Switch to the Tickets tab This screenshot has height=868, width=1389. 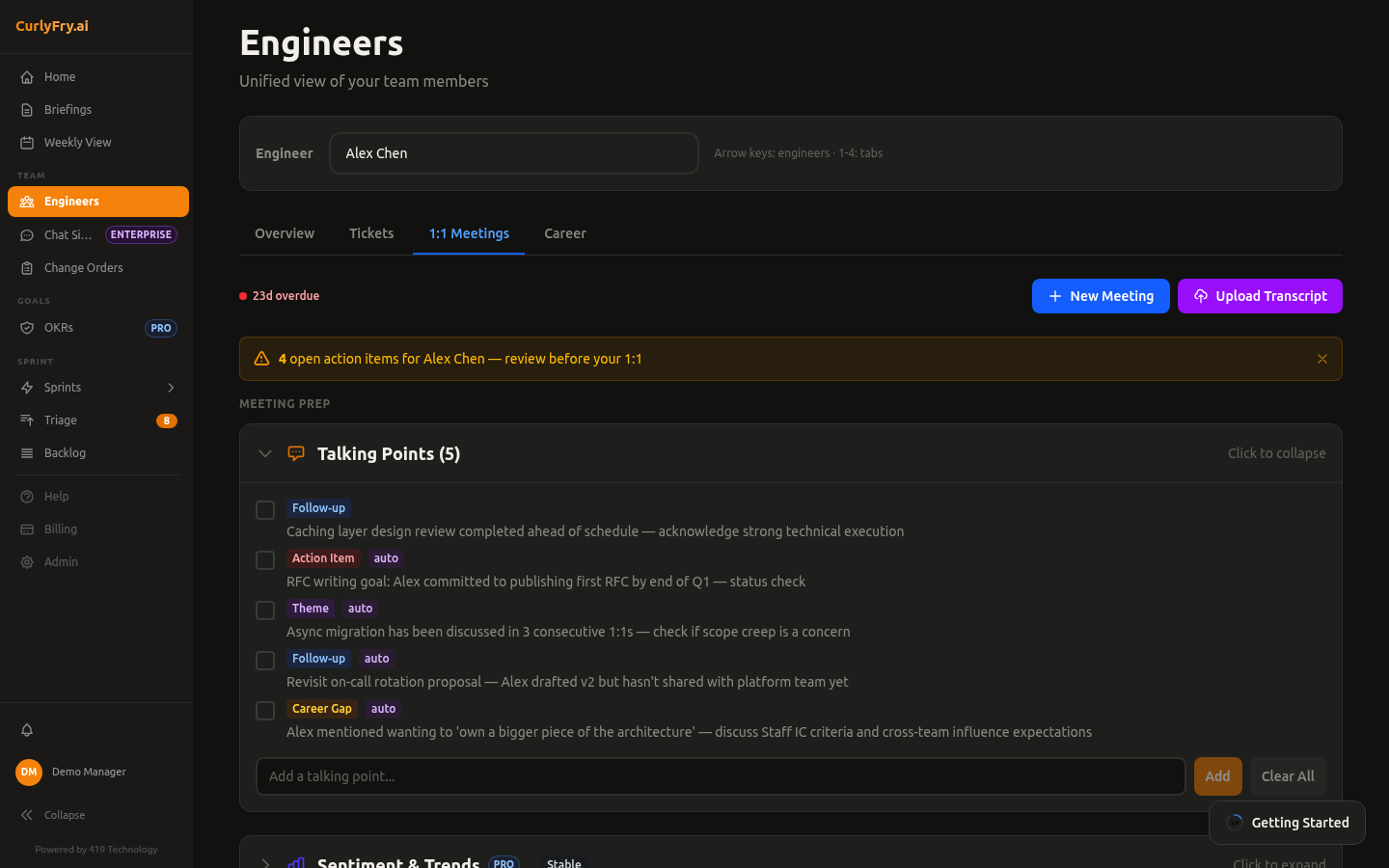coord(371,233)
